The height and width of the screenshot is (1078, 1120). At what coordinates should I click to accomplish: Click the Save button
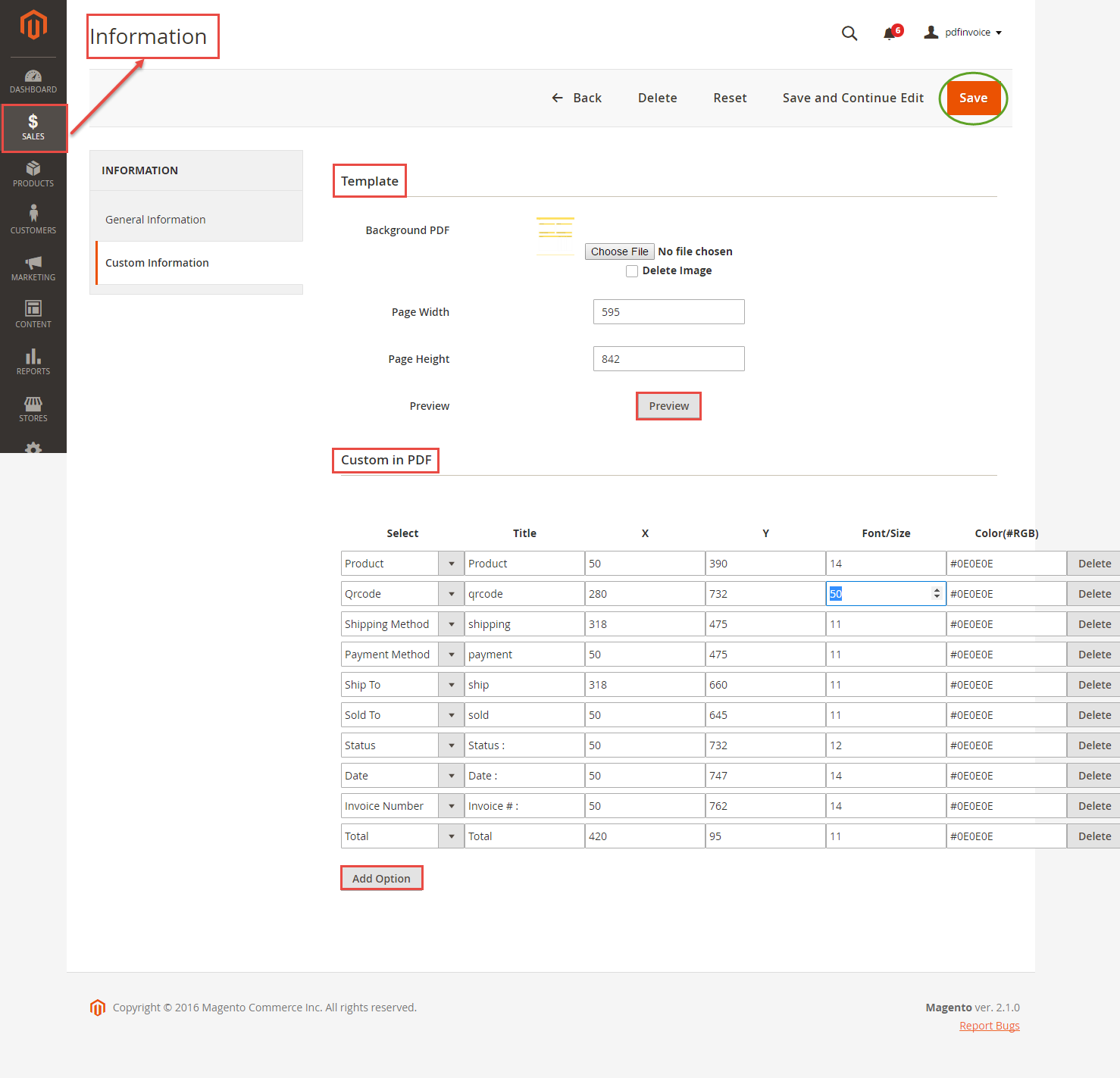973,98
